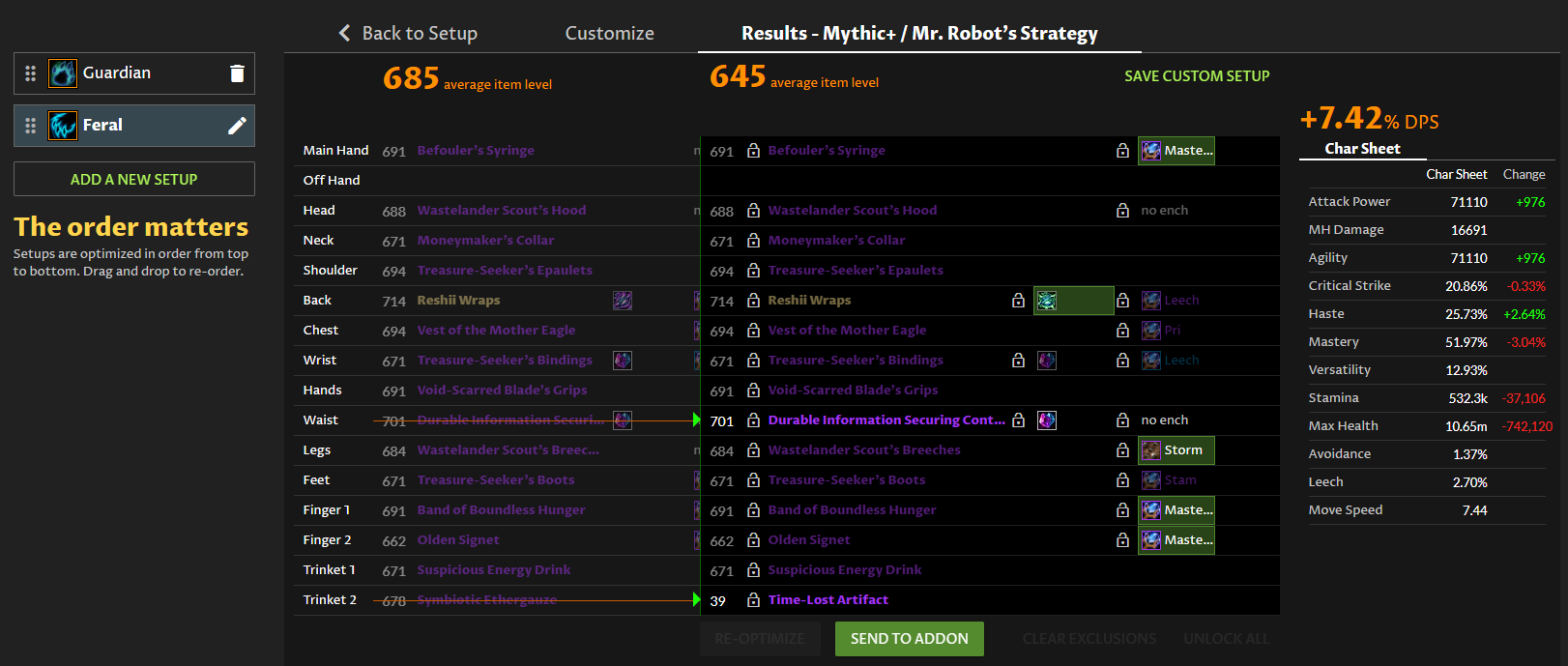Toggle item lock beside results Olden Signet
This screenshot has width=1568, height=666.
point(753,540)
